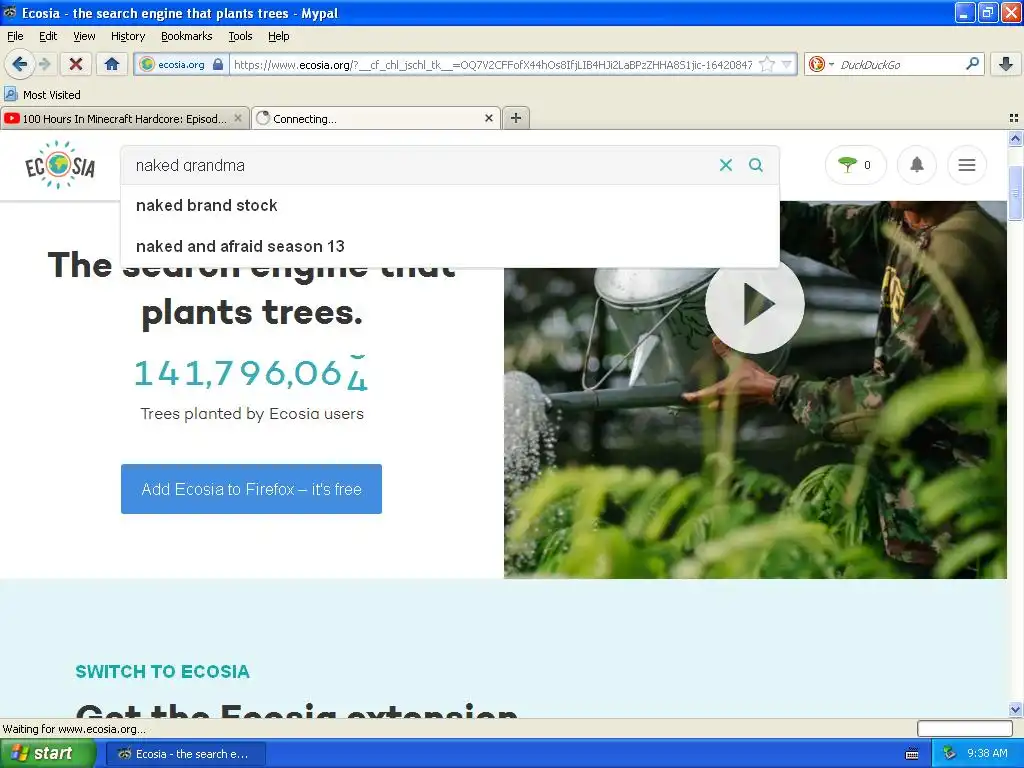This screenshot has width=1024, height=768.
Task: Click the DuckDuckGo search input field
Action: coord(900,65)
